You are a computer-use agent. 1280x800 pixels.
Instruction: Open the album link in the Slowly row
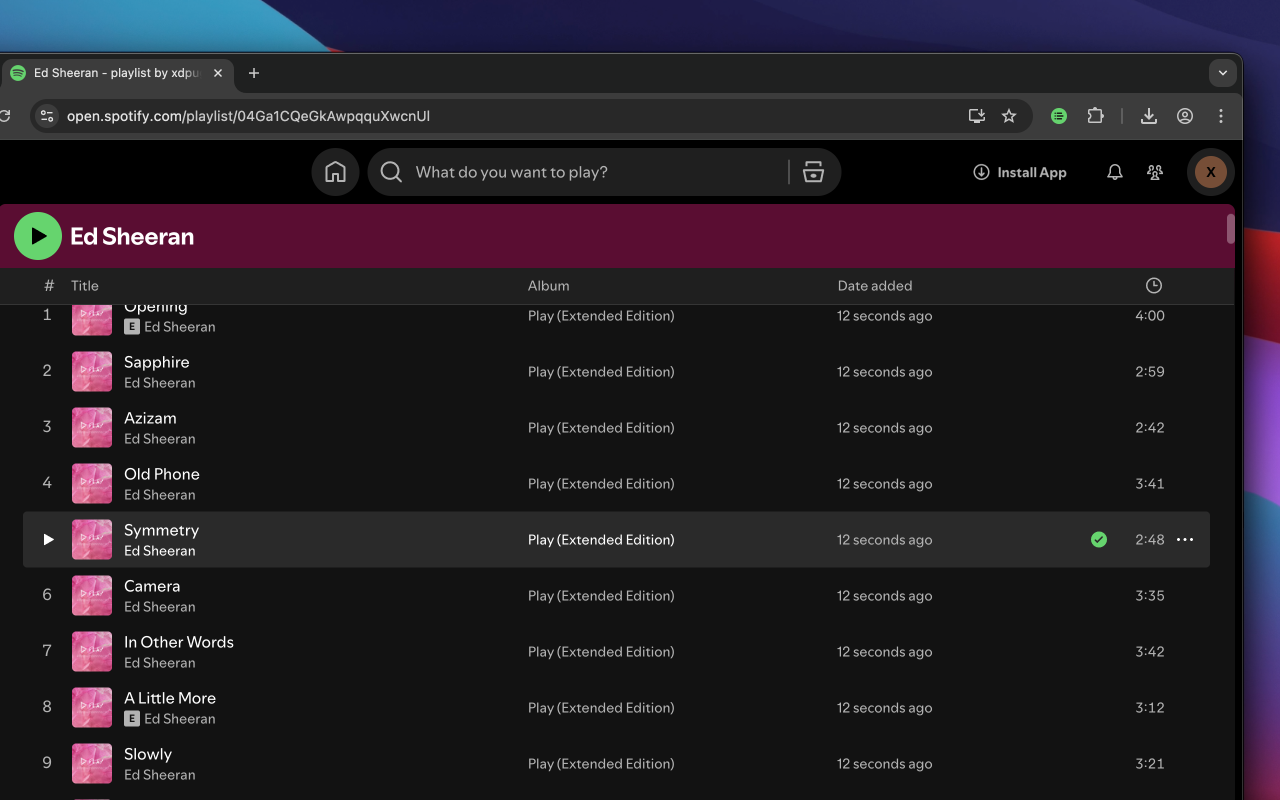[601, 764]
